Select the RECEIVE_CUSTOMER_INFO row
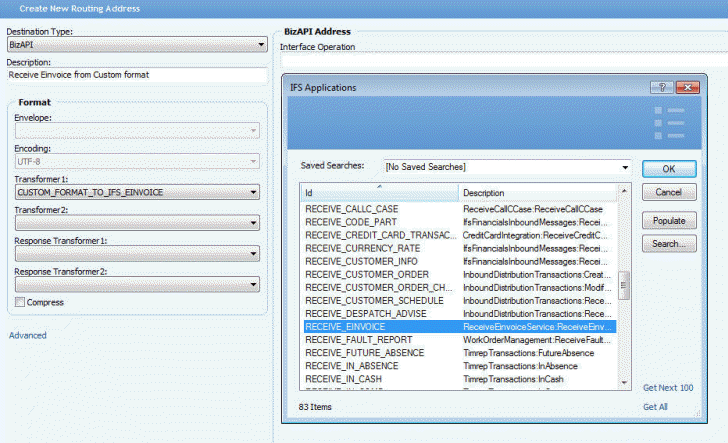The height and width of the screenshot is (443, 728). pyautogui.click(x=460, y=261)
